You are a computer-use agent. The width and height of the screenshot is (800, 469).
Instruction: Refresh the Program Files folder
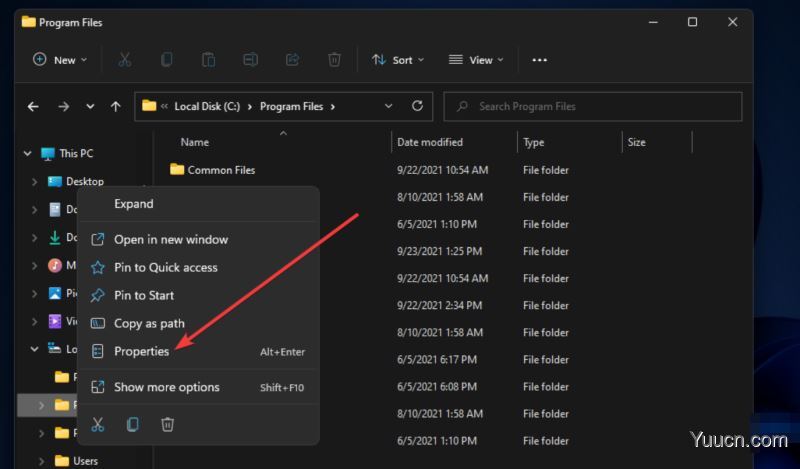(417, 106)
